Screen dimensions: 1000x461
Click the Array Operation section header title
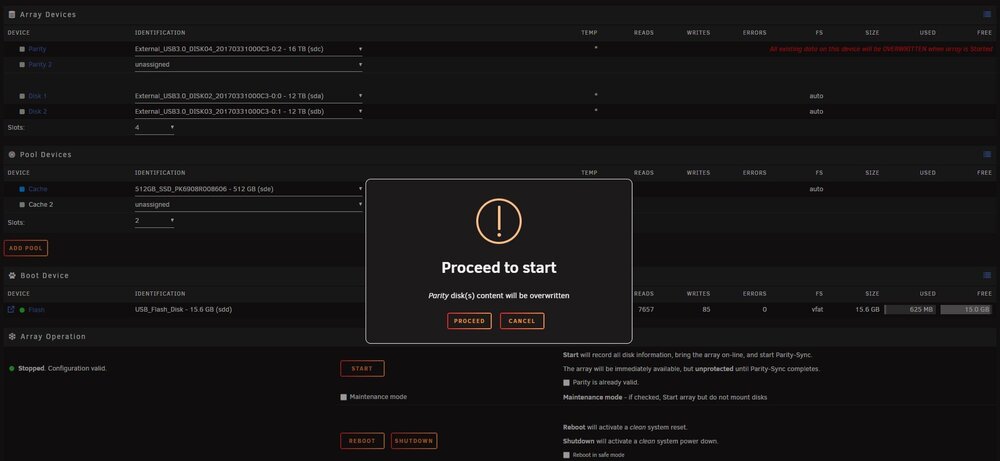pos(52,336)
